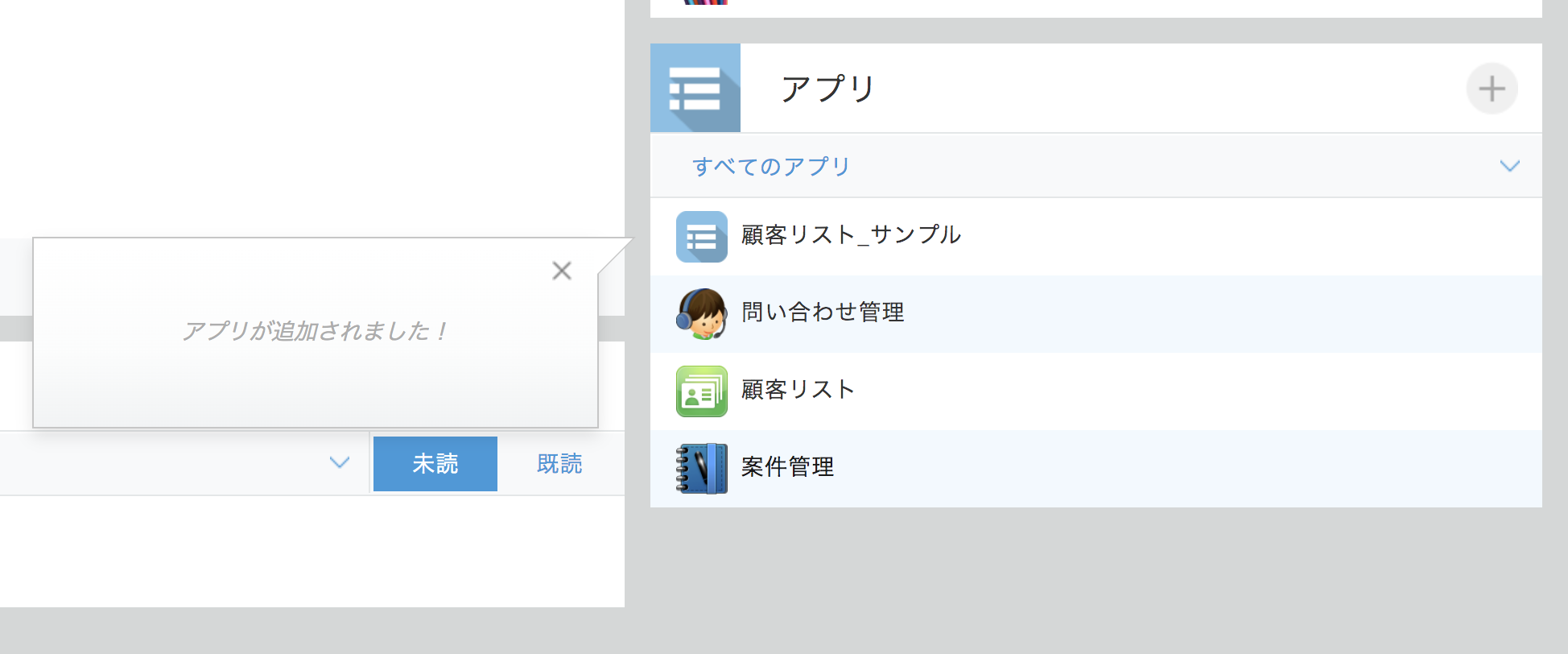Open 顧客リスト_サンプル app name
Image resolution: width=1568 pixels, height=654 pixels.
851,234
